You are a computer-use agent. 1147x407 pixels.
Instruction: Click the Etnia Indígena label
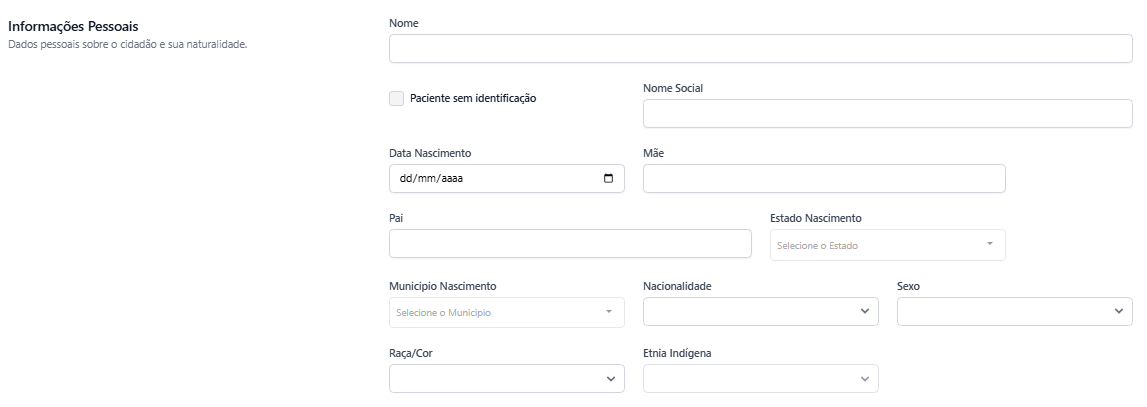[x=677, y=353]
